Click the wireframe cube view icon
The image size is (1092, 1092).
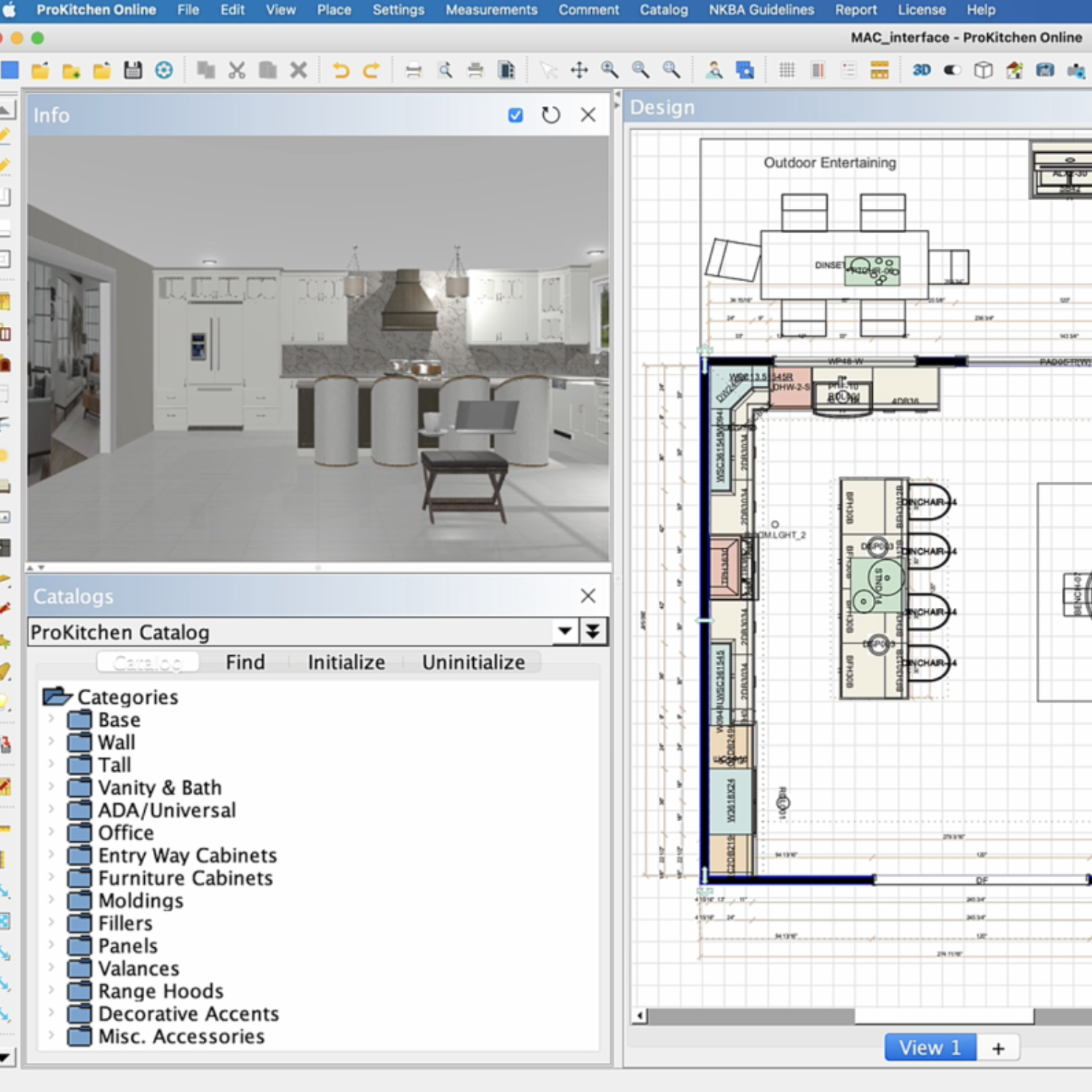pos(983,70)
